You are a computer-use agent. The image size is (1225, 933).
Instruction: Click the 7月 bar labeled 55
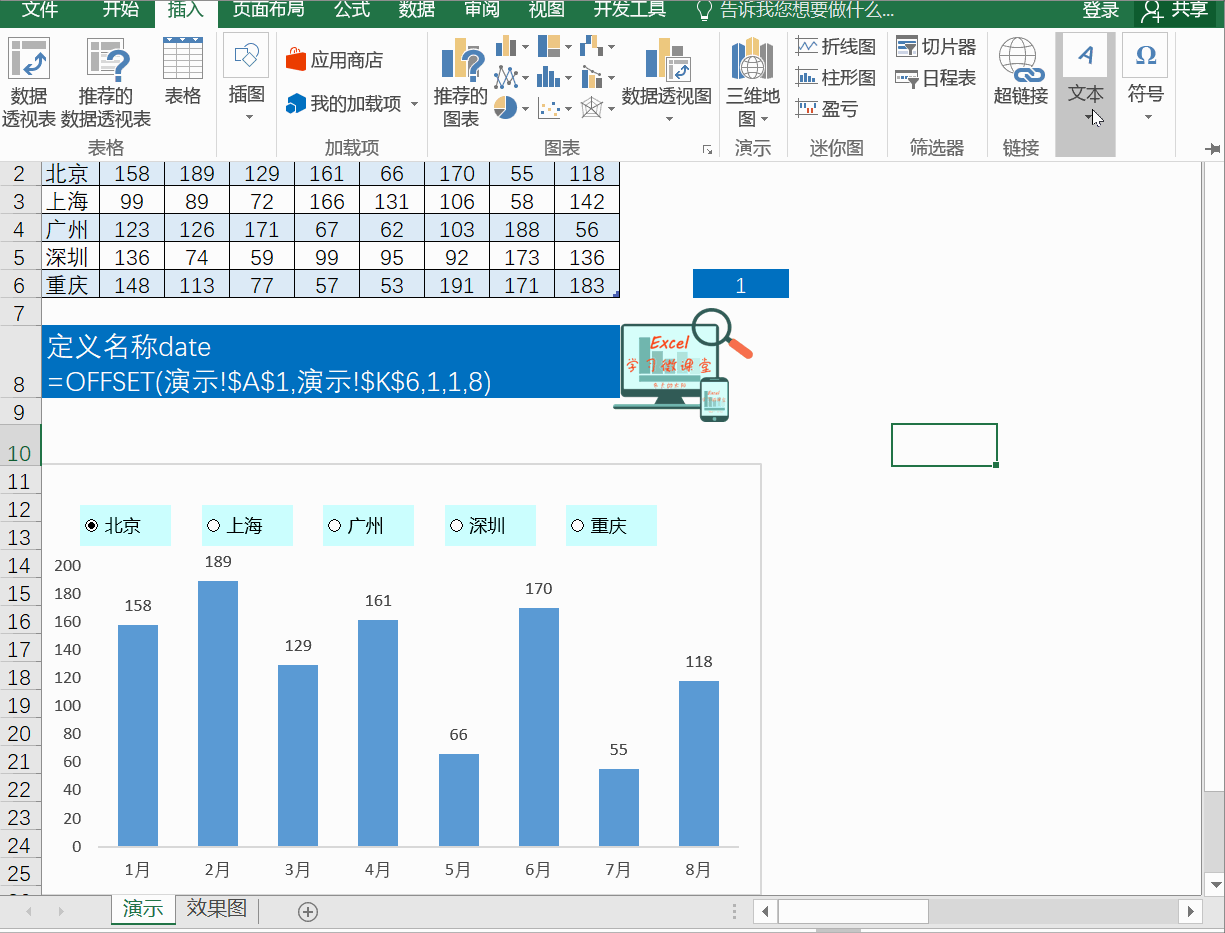[x=619, y=807]
